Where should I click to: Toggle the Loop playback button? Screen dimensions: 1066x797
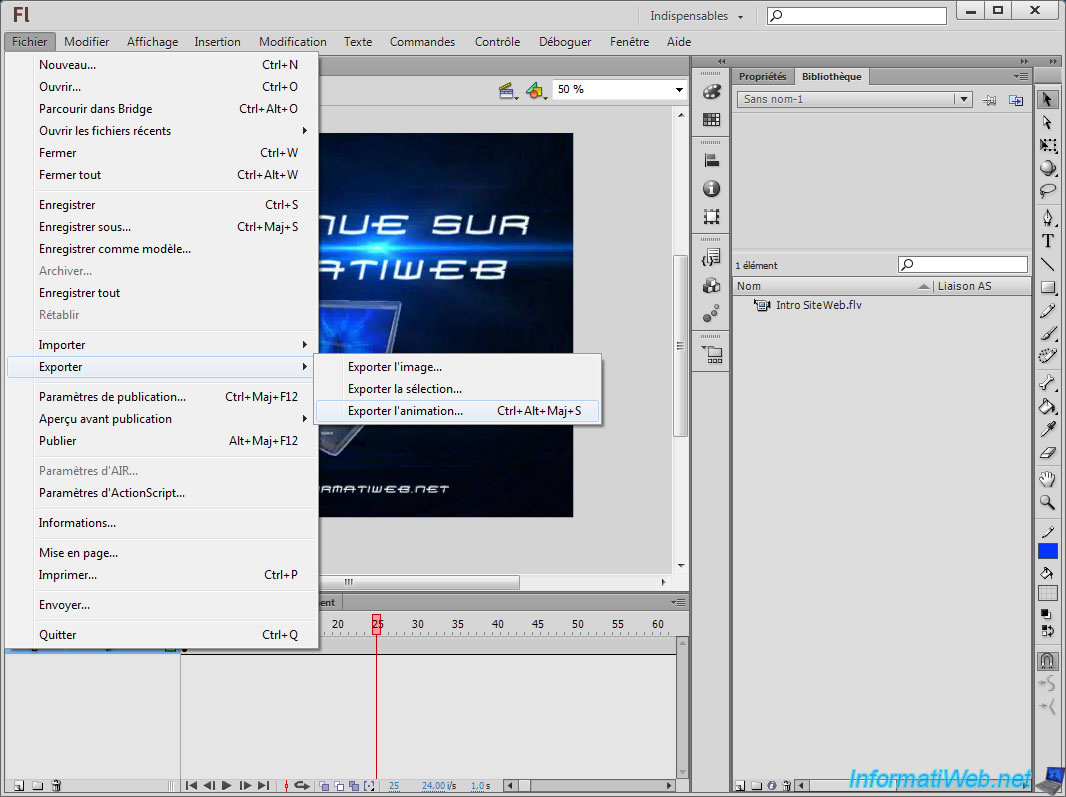coord(301,785)
